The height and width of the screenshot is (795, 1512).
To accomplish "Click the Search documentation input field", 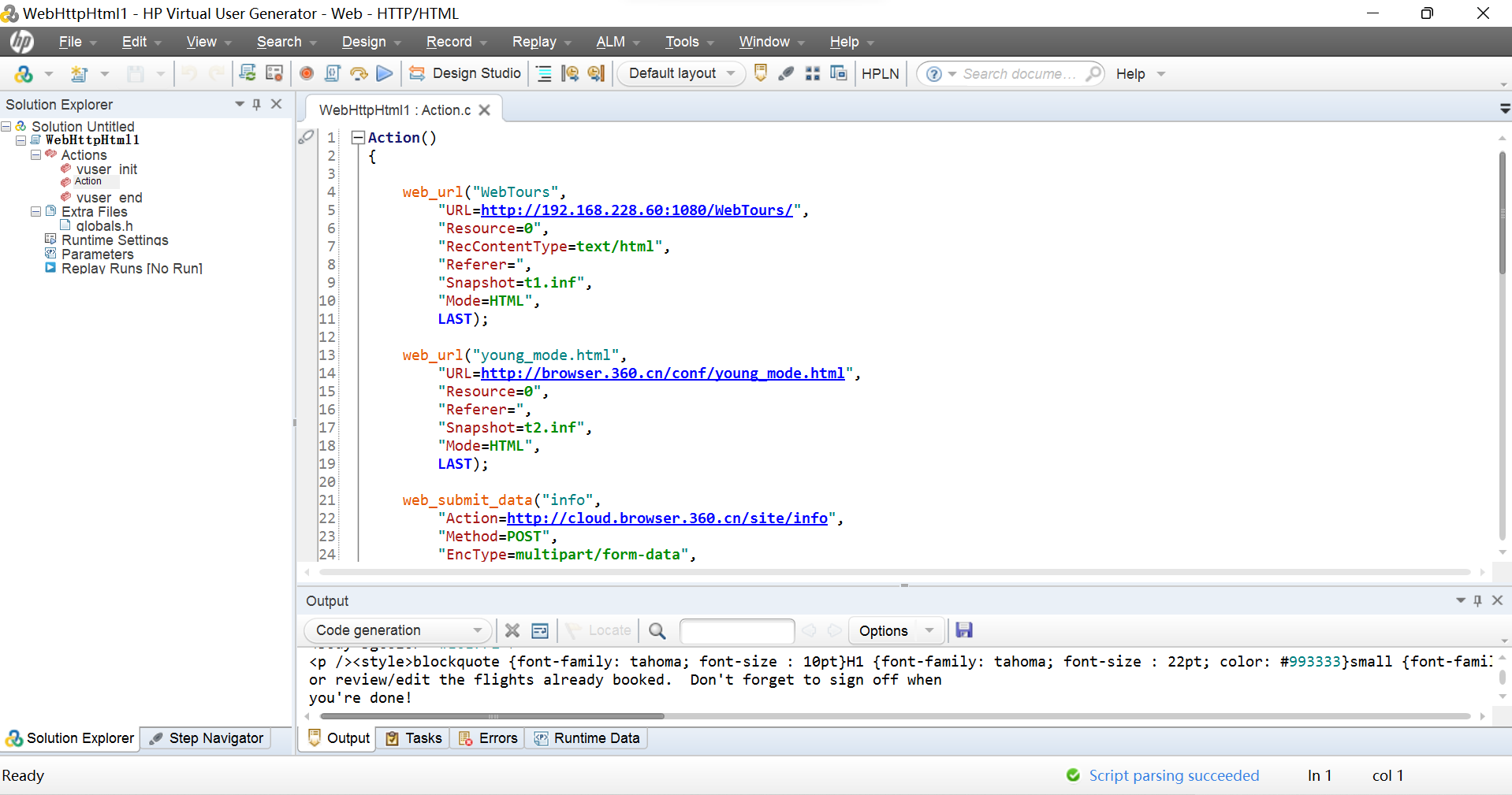I will [1019, 73].
